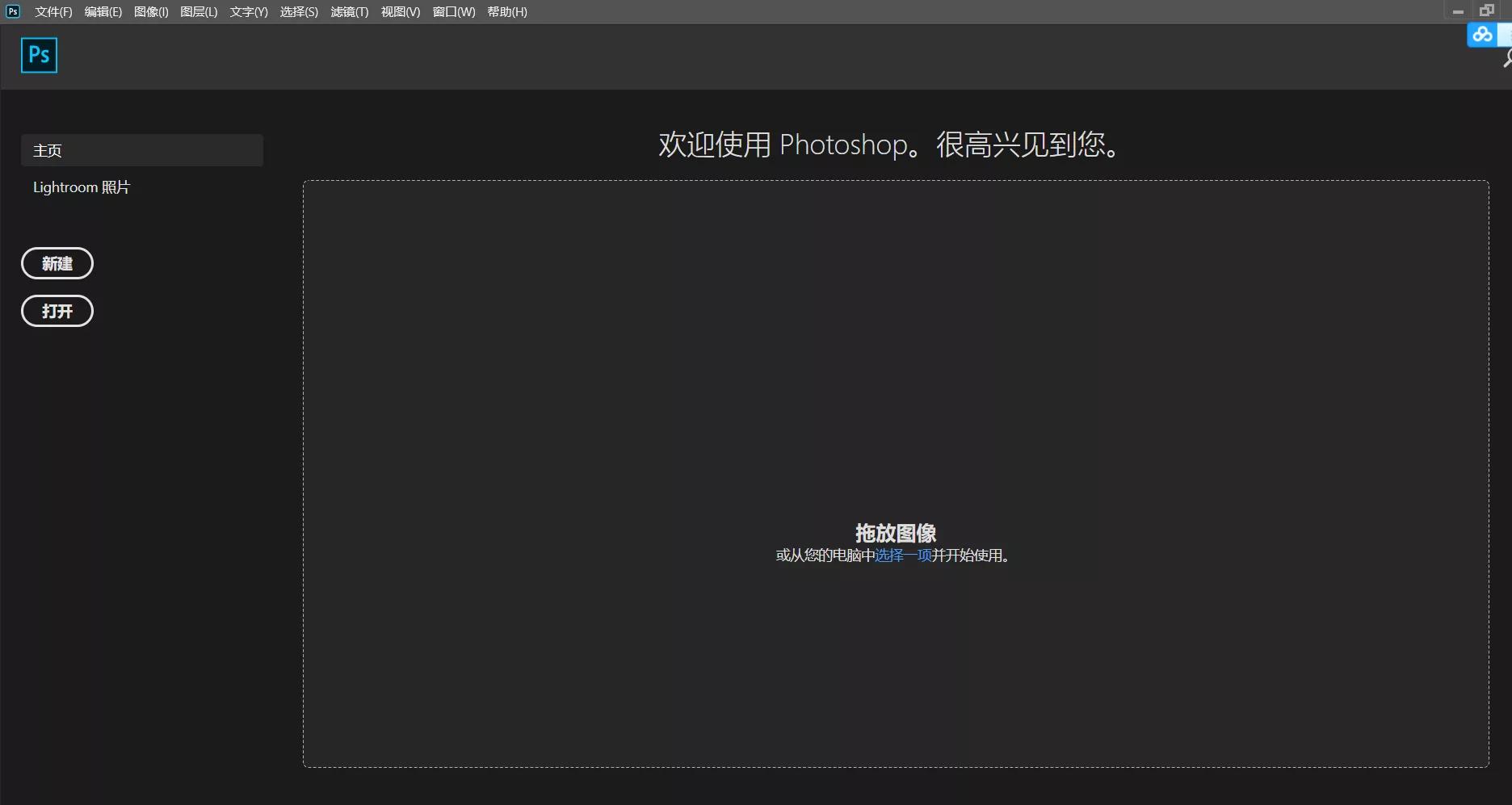The width and height of the screenshot is (1512, 805).
Task: Restore down the Photoshop window
Action: [x=1487, y=11]
